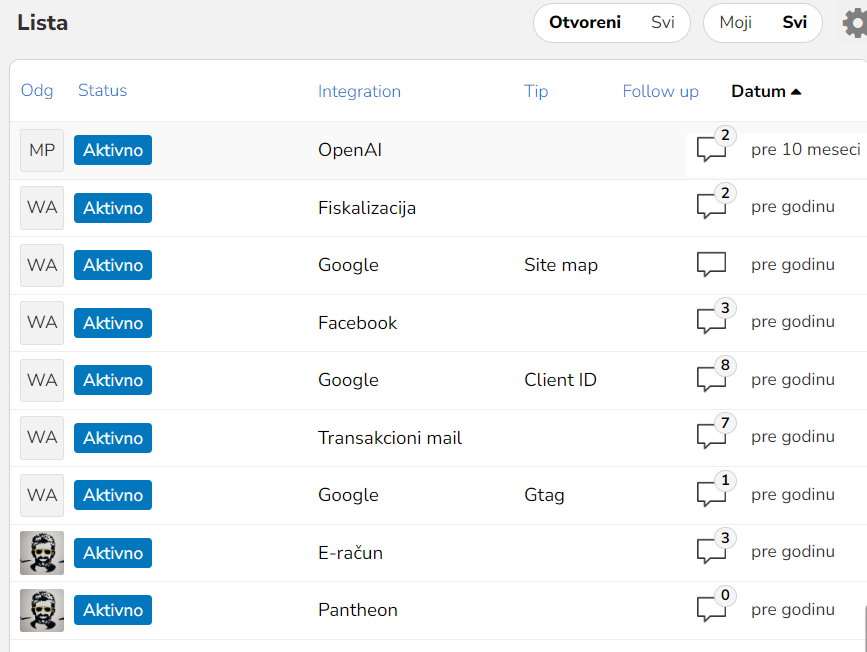Screen dimensions: 867x652
Task: Switch filter to Otvoreni
Action: 585,23
